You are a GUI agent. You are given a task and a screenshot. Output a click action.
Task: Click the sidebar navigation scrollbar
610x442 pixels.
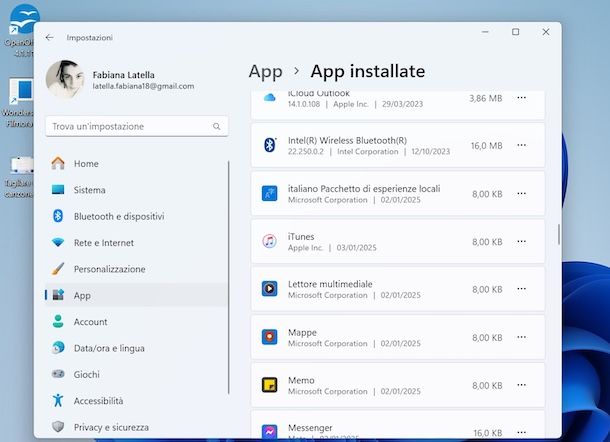point(228,277)
